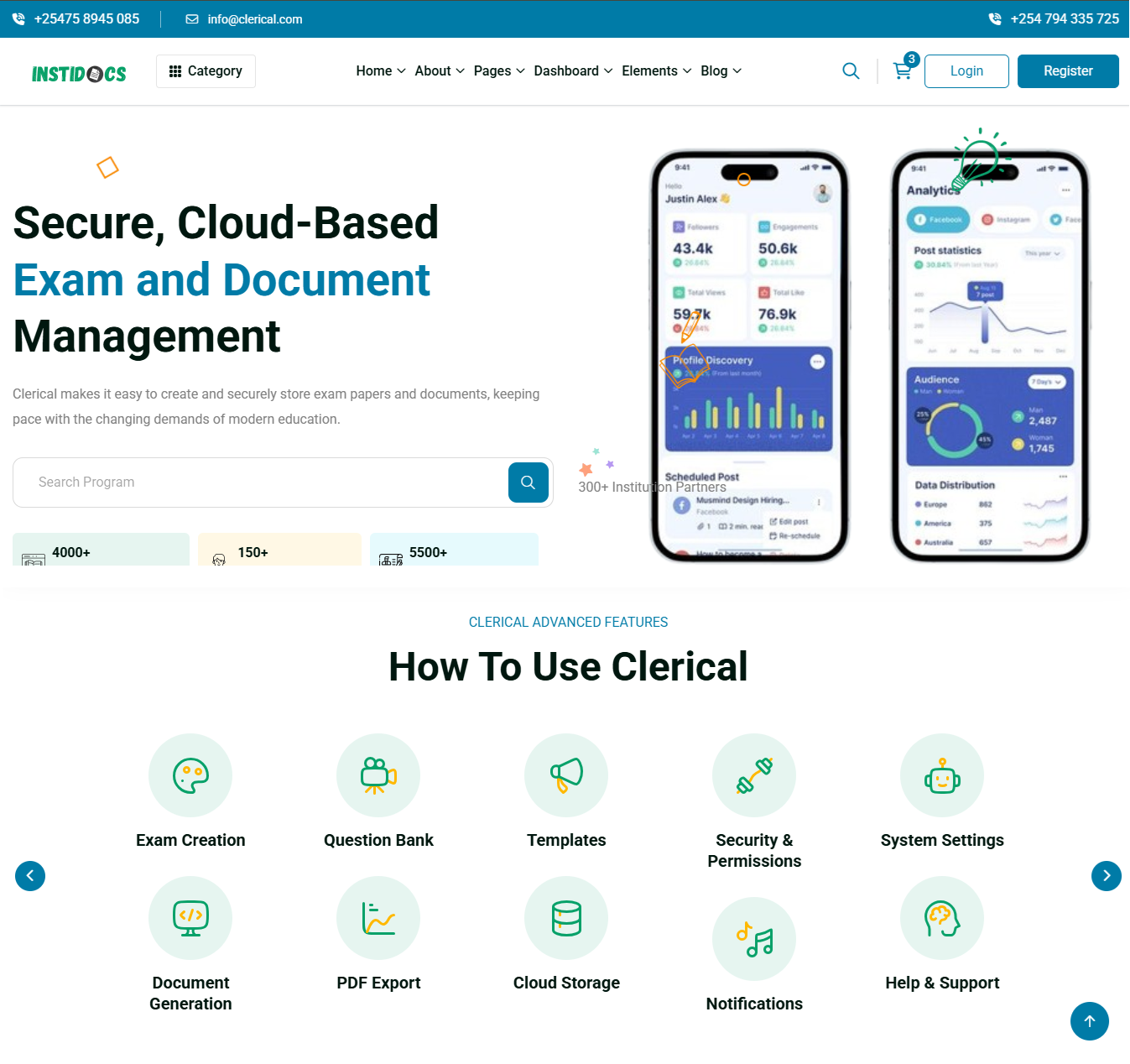Click the "300+ Institution Partners" text
The width and height of the screenshot is (1130, 1064).
point(652,488)
